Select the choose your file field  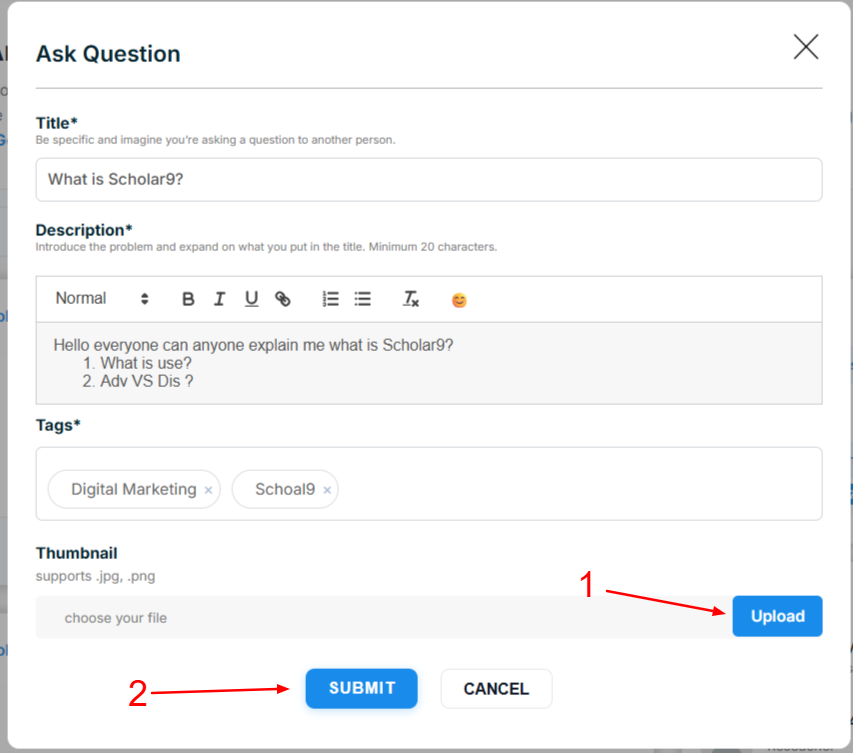[x=384, y=617]
